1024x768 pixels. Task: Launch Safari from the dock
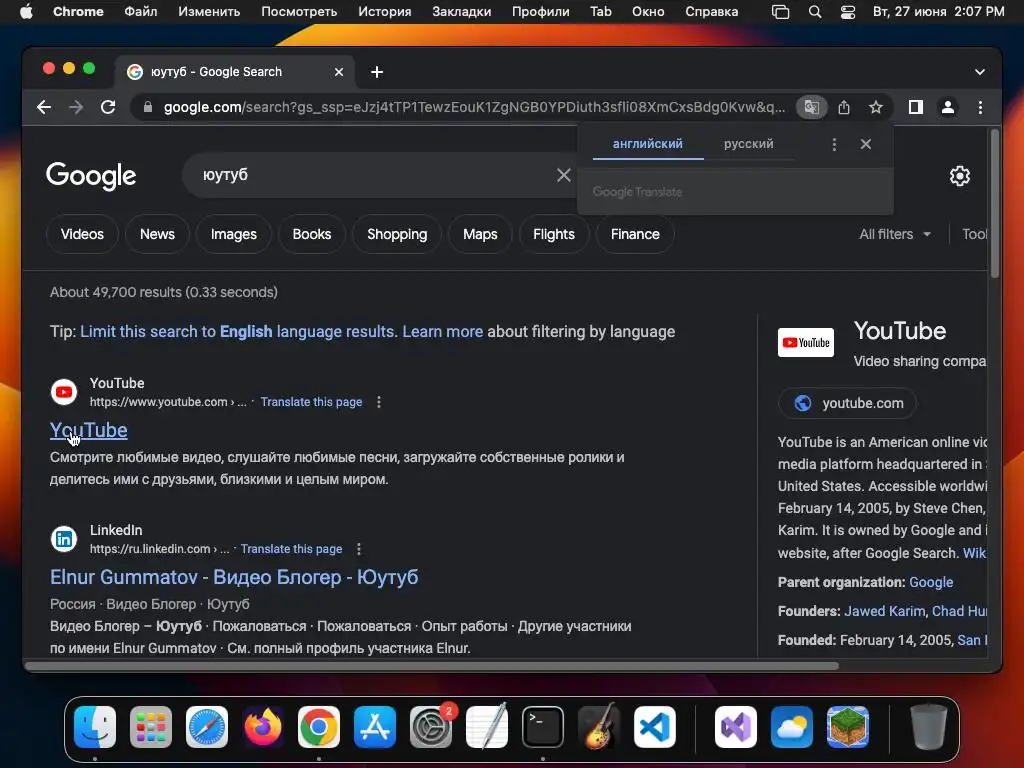207,727
